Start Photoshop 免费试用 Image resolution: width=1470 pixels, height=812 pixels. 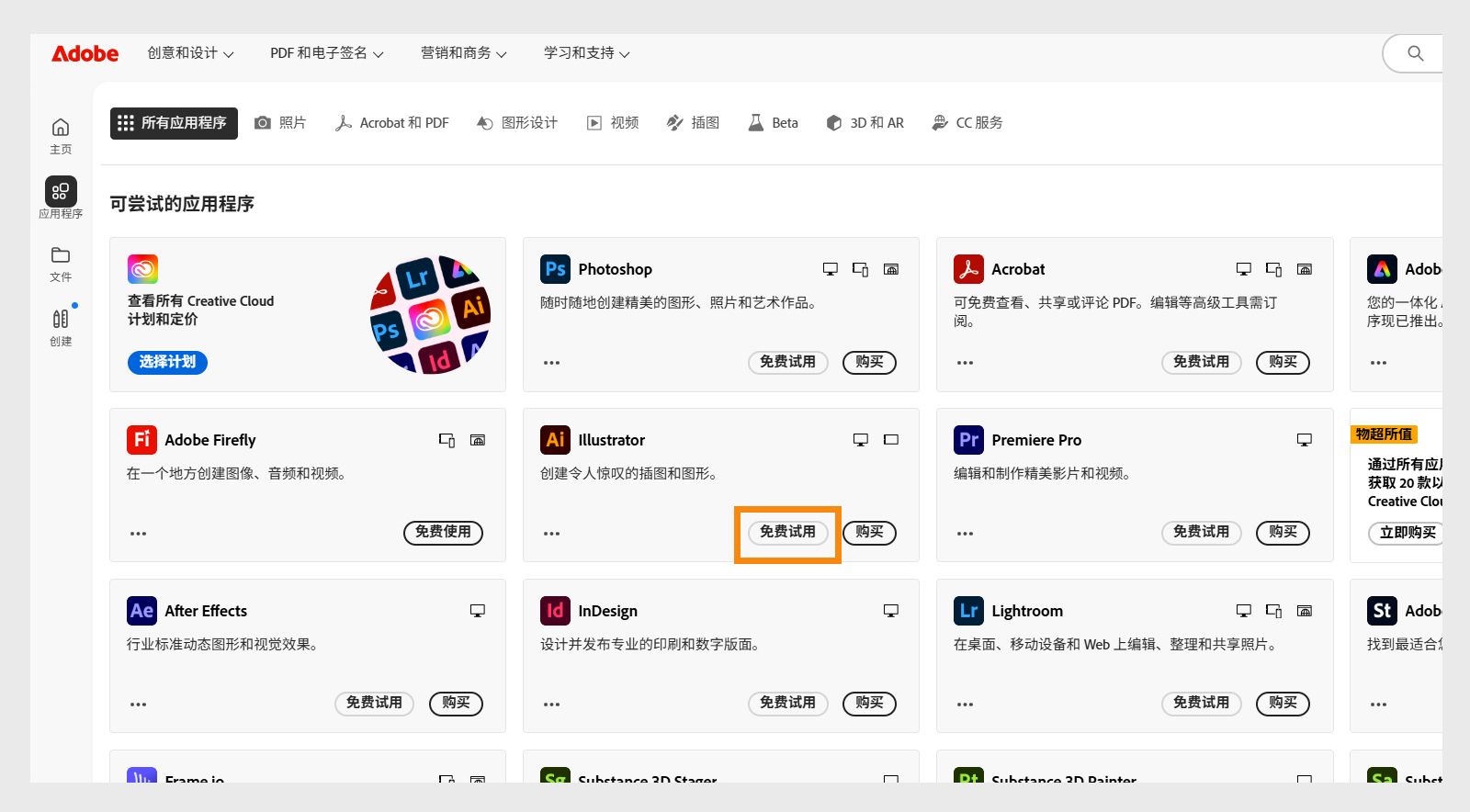788,363
